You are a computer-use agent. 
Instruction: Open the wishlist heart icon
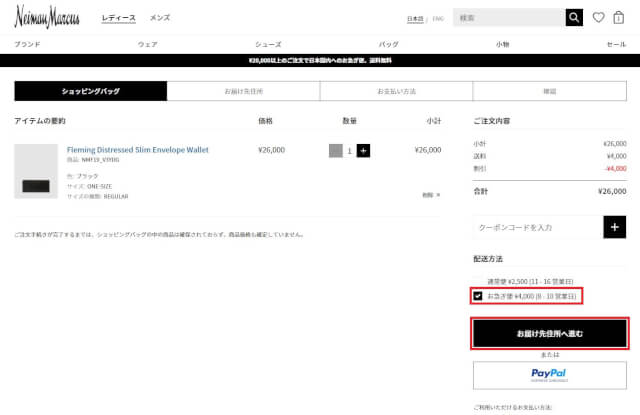[x=598, y=18]
